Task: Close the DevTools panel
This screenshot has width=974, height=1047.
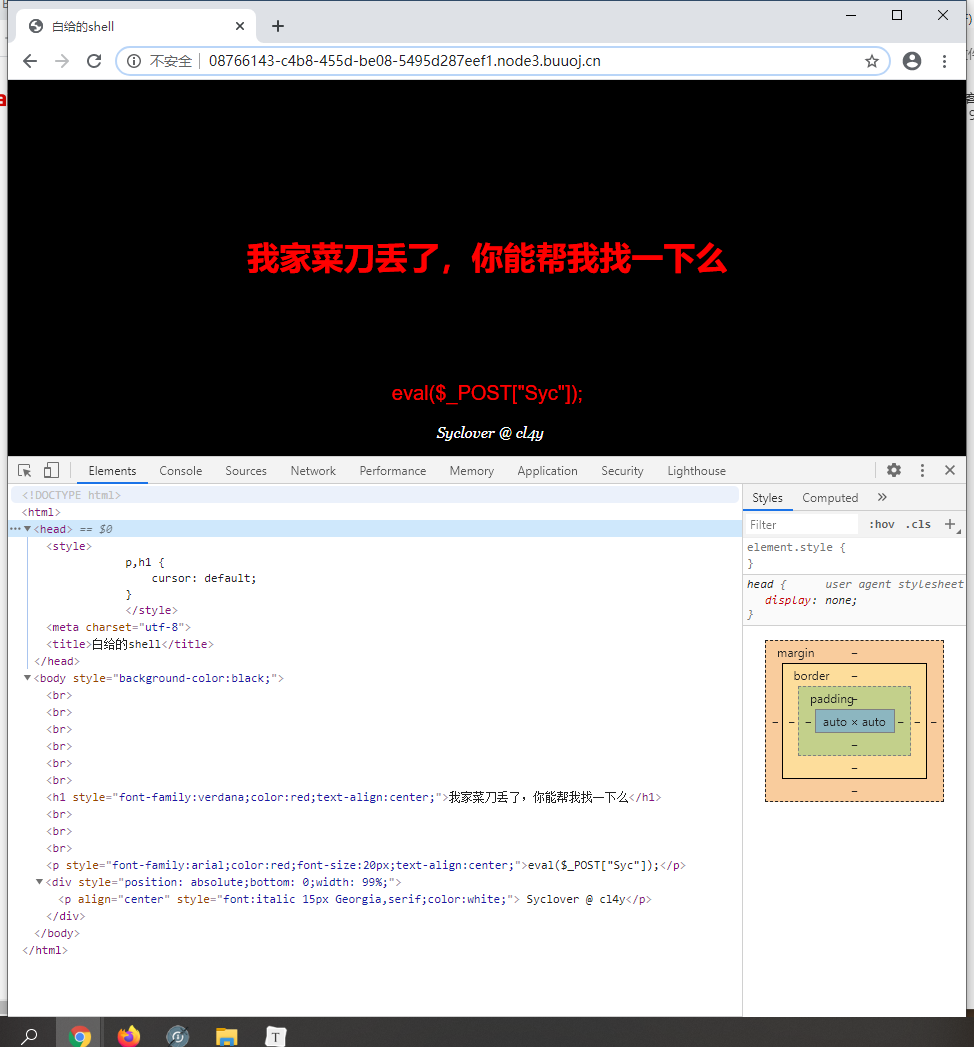Action: pos(950,470)
